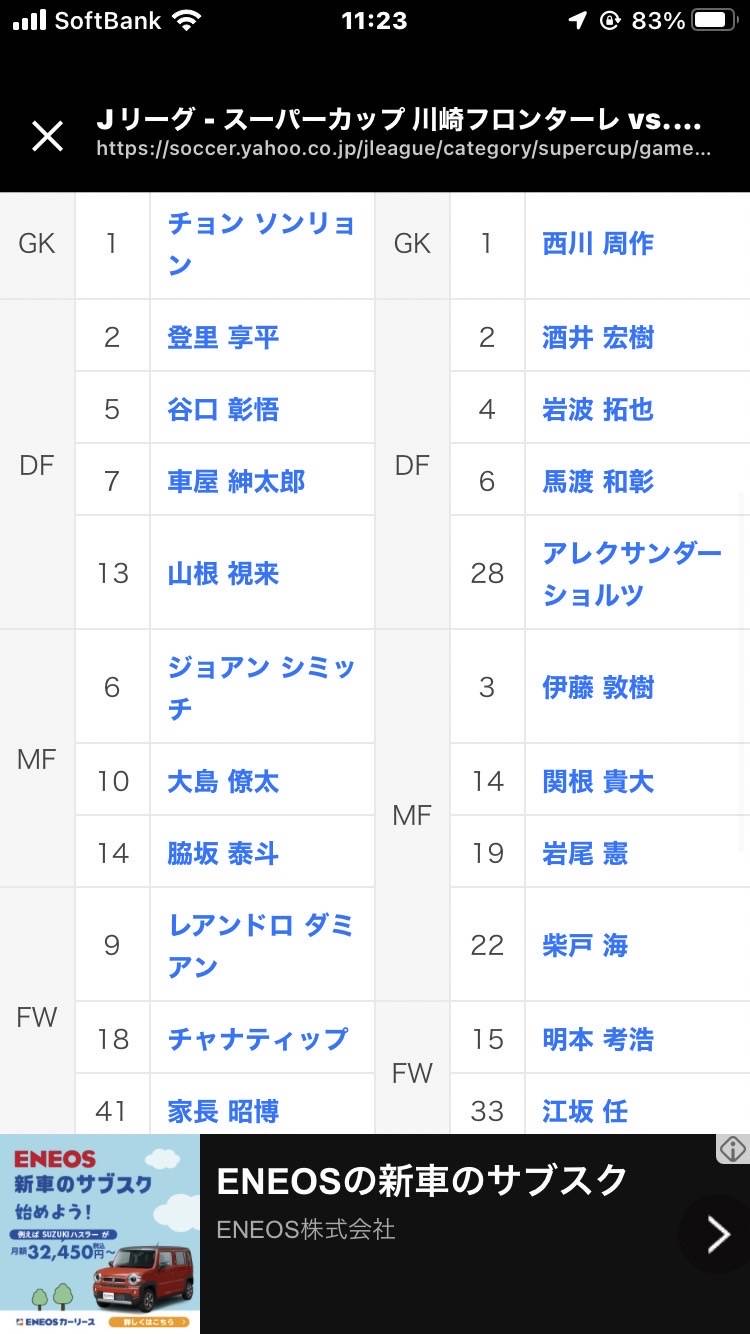Tap the ad info icon on banner
The image size is (750, 1334).
click(733, 1149)
